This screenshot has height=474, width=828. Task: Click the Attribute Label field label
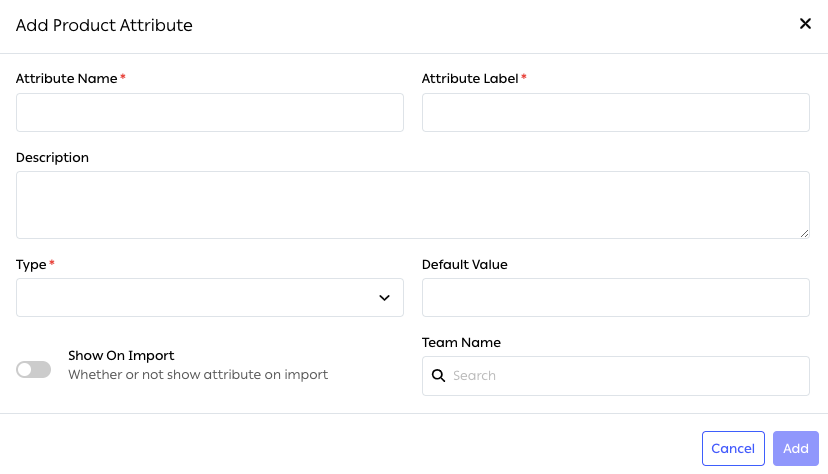470,78
